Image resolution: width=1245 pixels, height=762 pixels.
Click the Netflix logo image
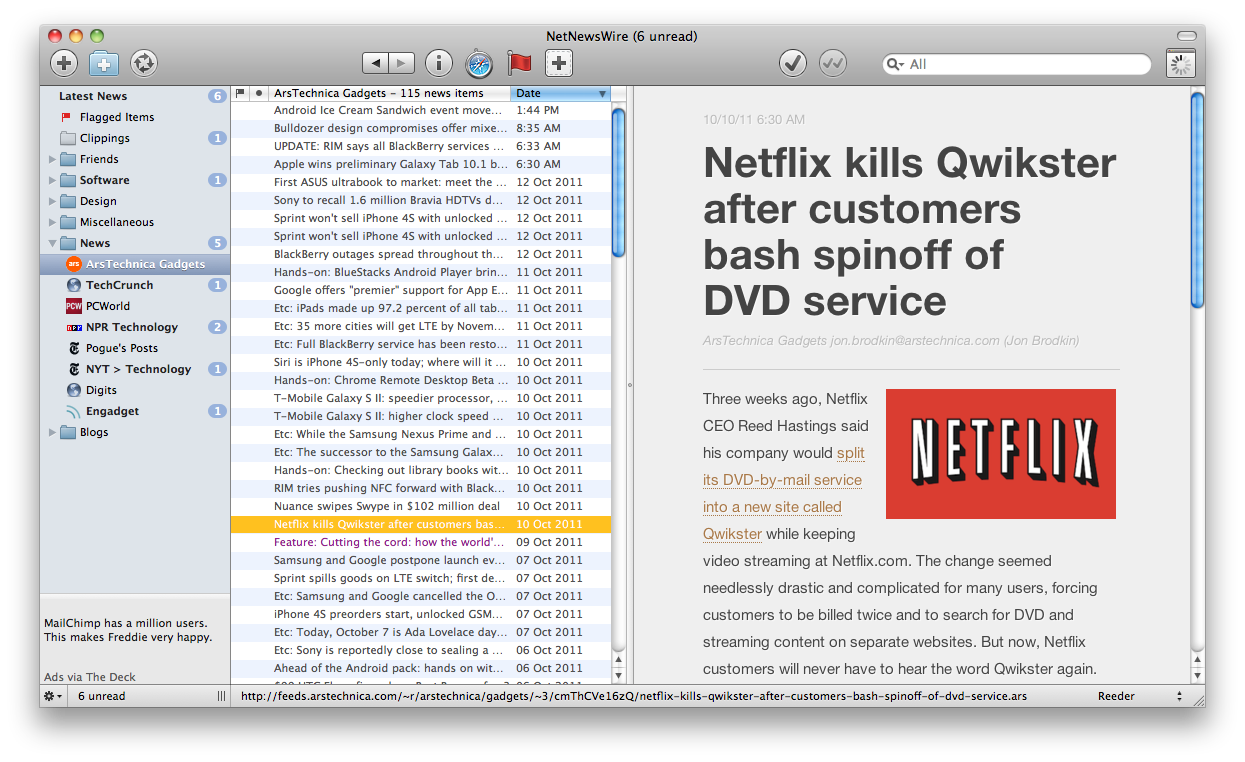point(1000,454)
